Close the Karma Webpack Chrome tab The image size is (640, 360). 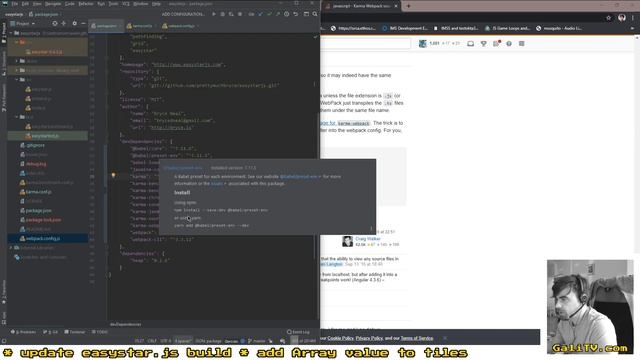point(396,6)
